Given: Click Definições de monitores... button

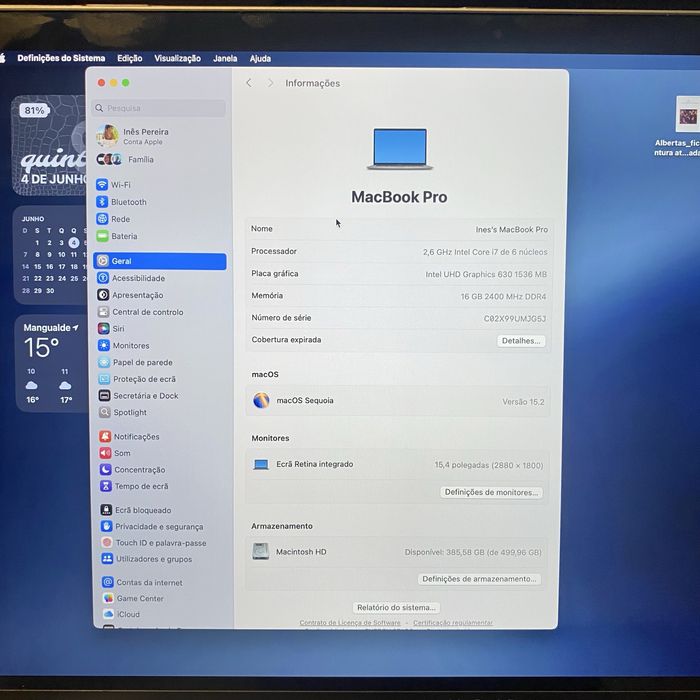Looking at the screenshot, I should click(492, 492).
